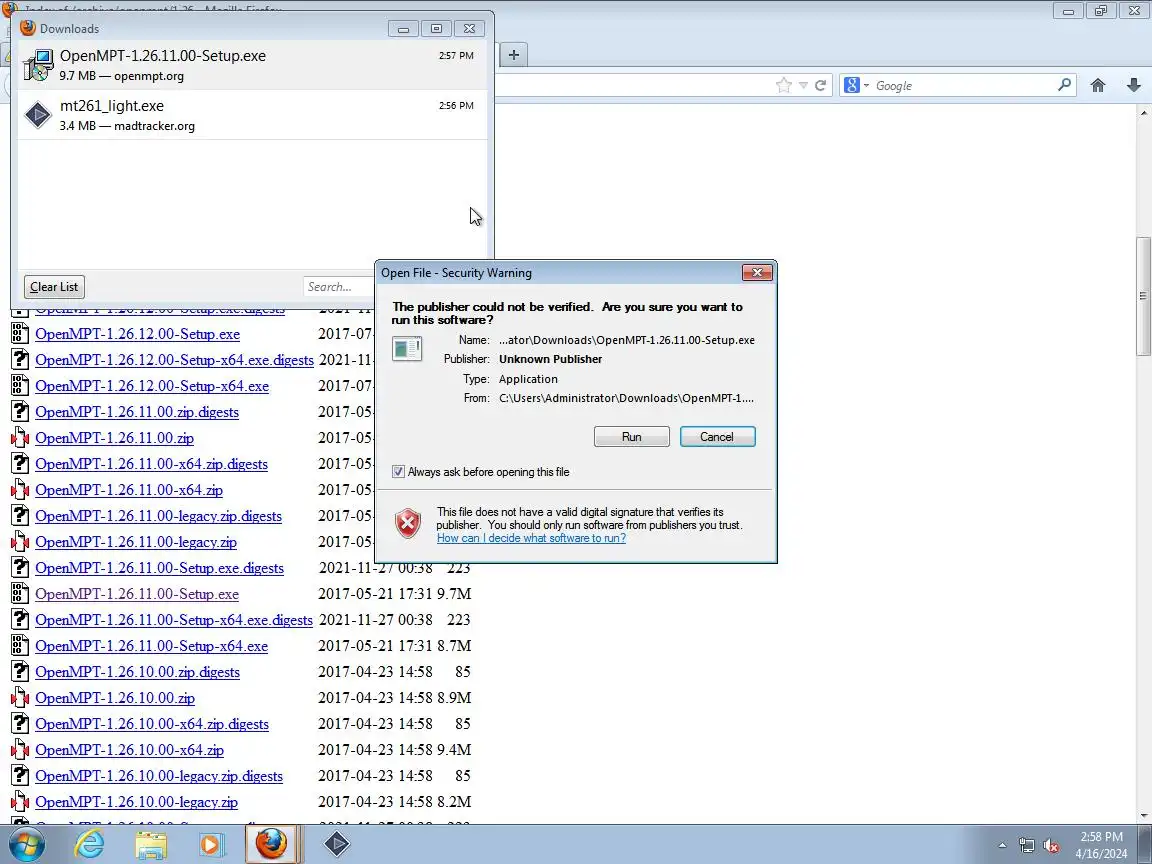The image size is (1152, 864).
Task: Open a new Firefox tab with plus button
Action: coord(514,54)
